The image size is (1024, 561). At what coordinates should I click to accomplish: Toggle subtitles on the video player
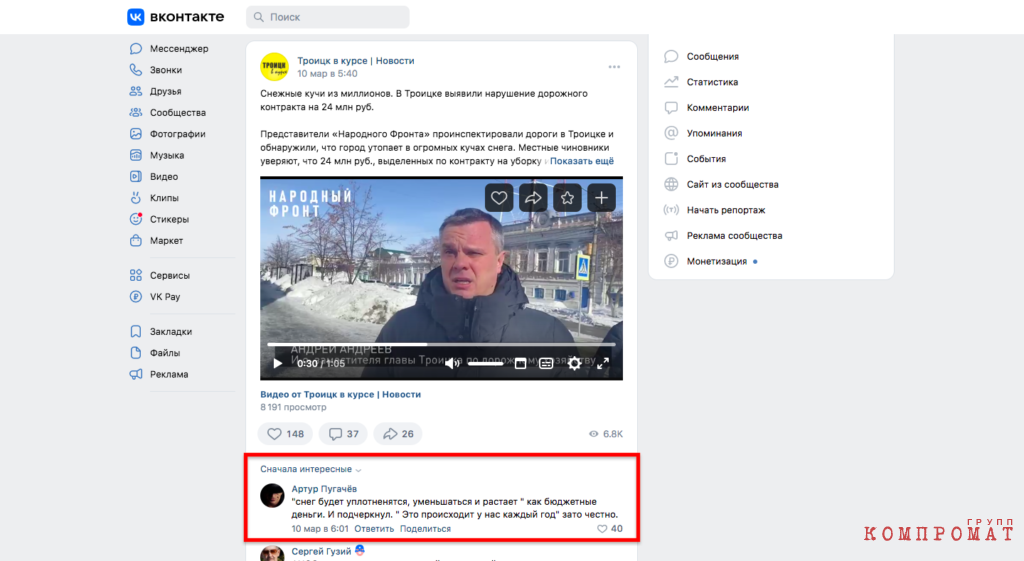546,363
